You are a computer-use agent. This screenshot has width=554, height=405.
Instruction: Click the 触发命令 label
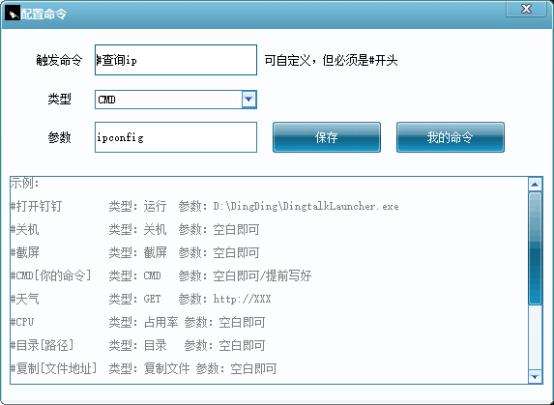(x=59, y=60)
